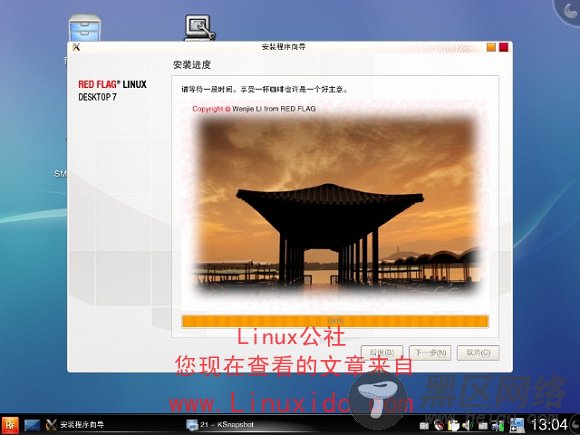Image resolution: width=580 pixels, height=435 pixels.
Task: Click the RED FLAG LINUX DESKTOP 7 logo
Action: [112, 90]
